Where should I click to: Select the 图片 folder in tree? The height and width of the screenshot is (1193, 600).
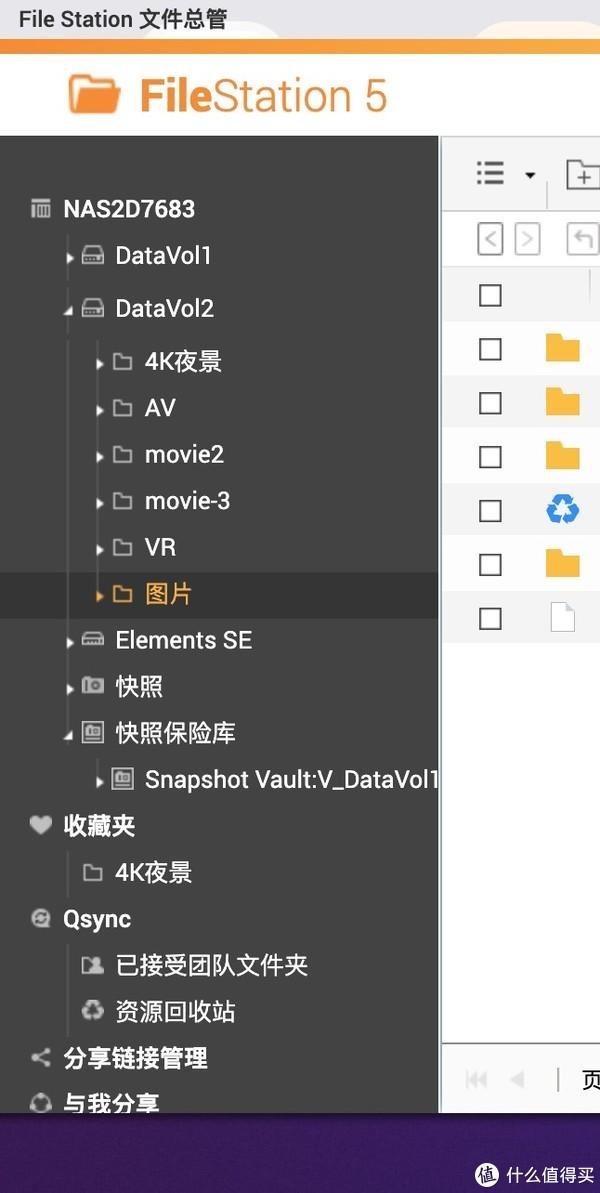click(168, 594)
